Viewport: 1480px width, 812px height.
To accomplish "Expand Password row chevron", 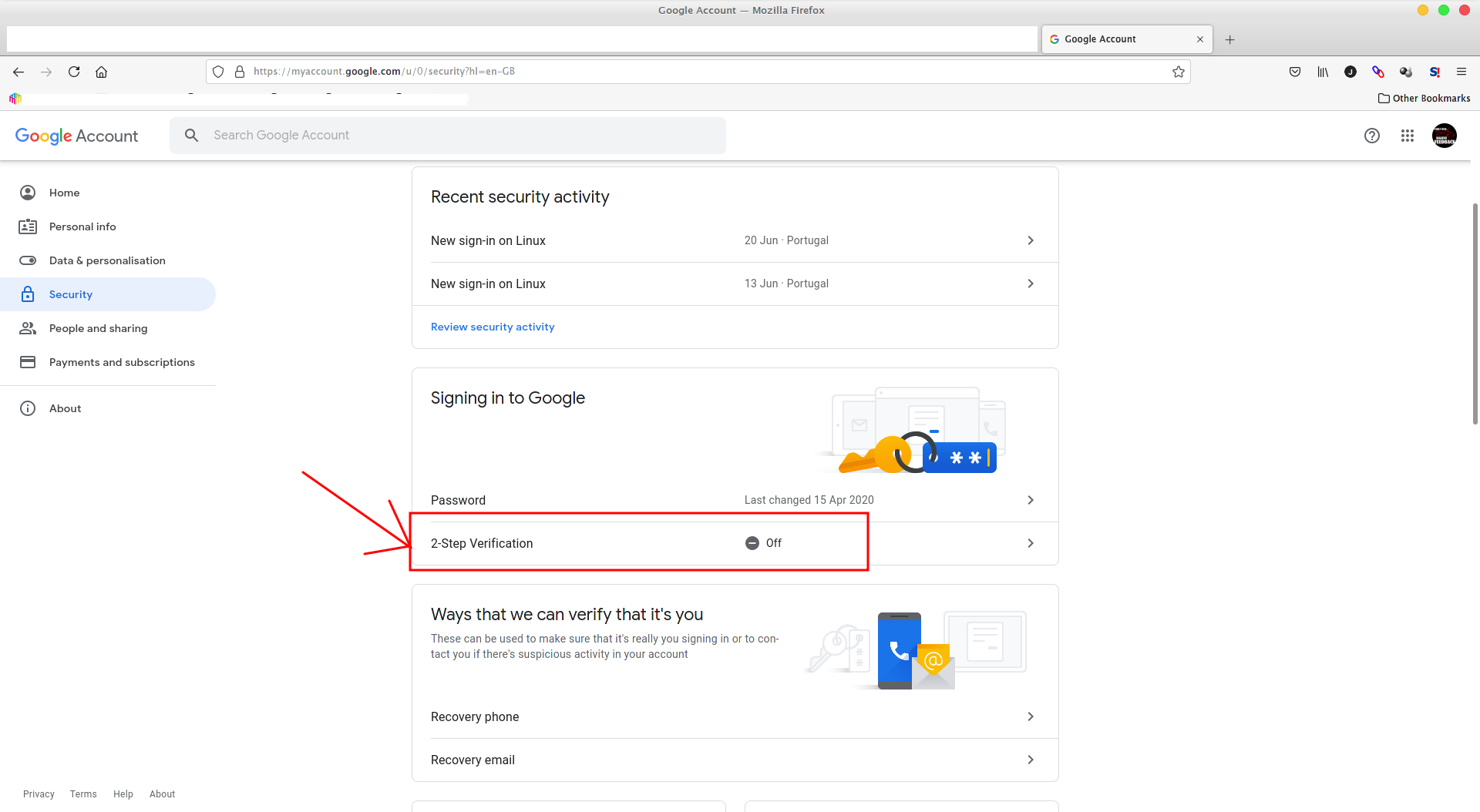I will click(x=1031, y=500).
